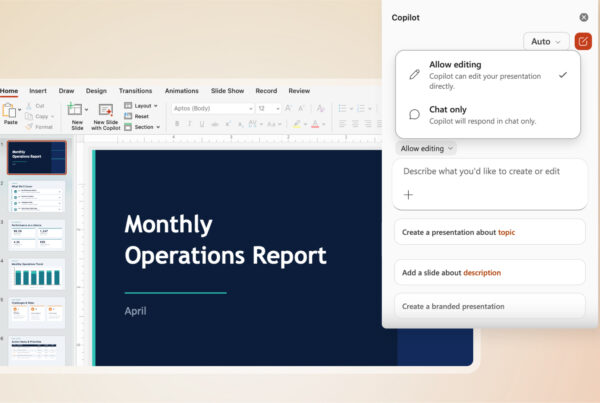
Task: Open the Auto mode dropdown
Action: (546, 41)
